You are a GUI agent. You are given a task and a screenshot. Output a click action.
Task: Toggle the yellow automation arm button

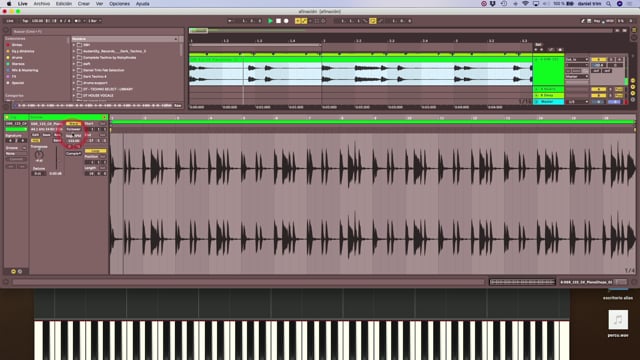pyautogui.click(x=304, y=21)
